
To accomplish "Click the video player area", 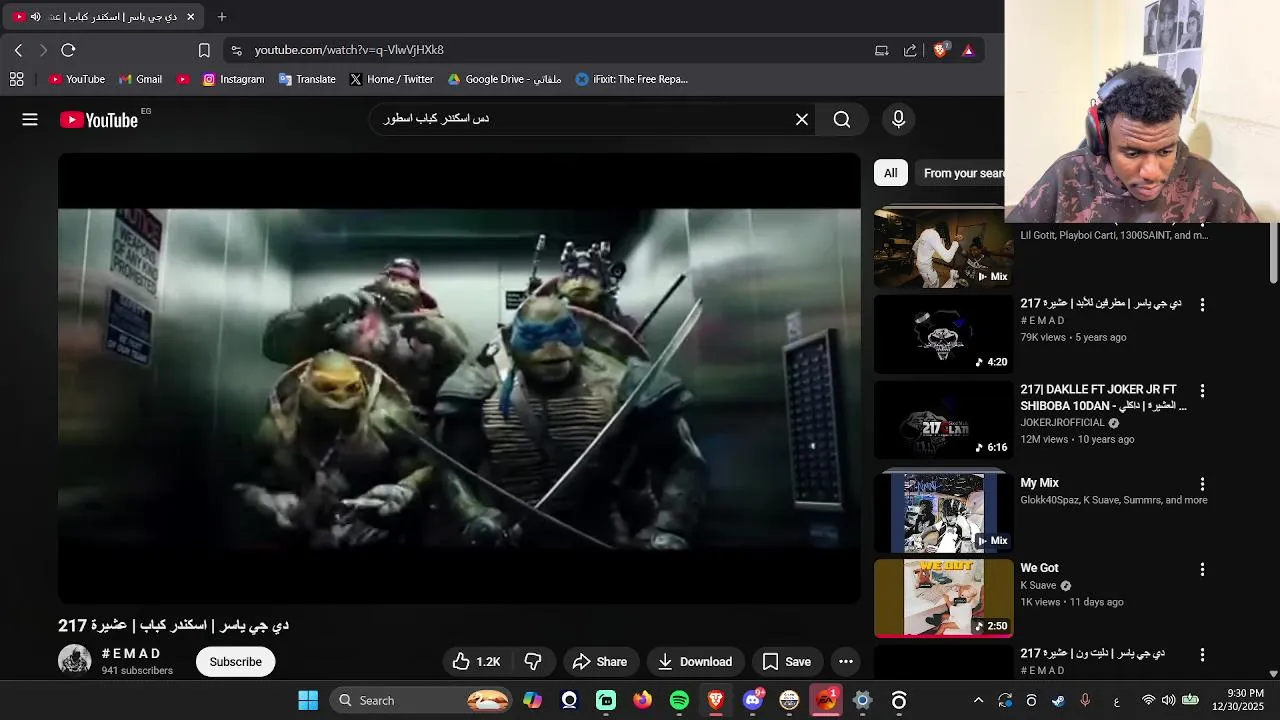I will click(459, 378).
